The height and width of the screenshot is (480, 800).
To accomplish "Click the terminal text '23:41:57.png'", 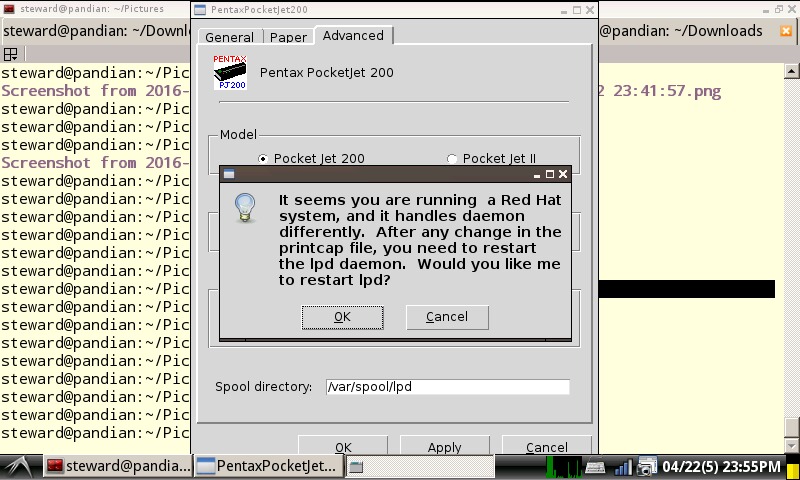I will point(667,91).
